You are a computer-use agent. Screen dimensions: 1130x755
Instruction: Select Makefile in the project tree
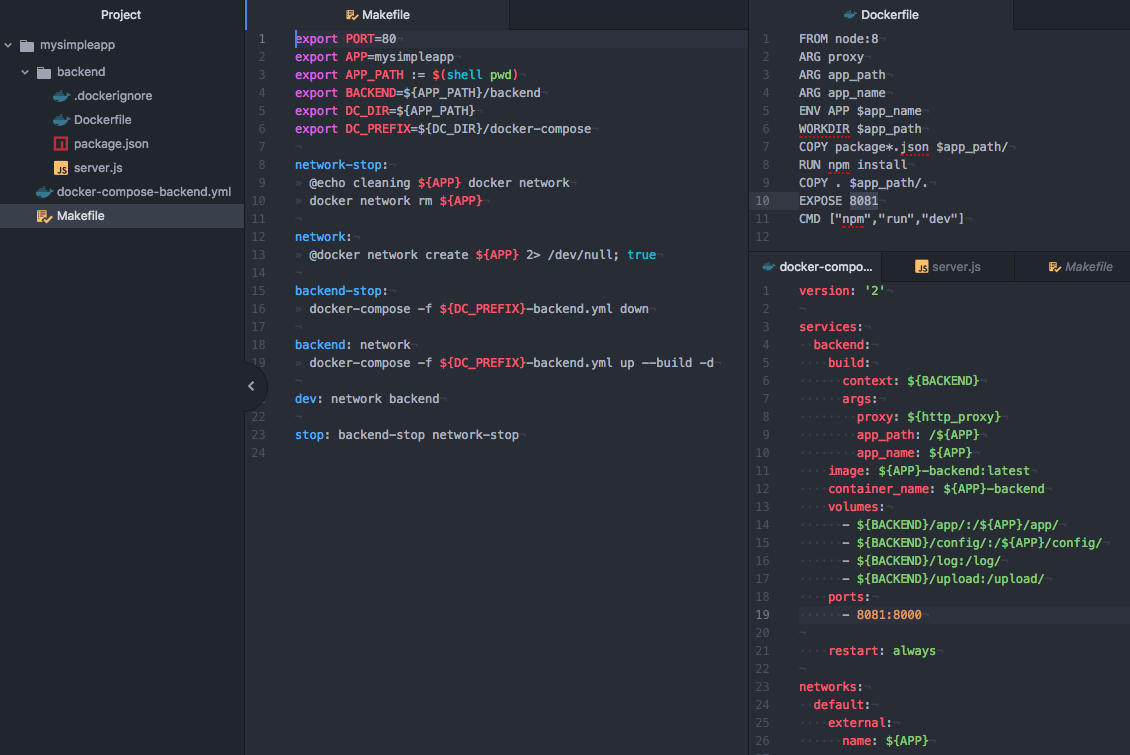coord(122,216)
